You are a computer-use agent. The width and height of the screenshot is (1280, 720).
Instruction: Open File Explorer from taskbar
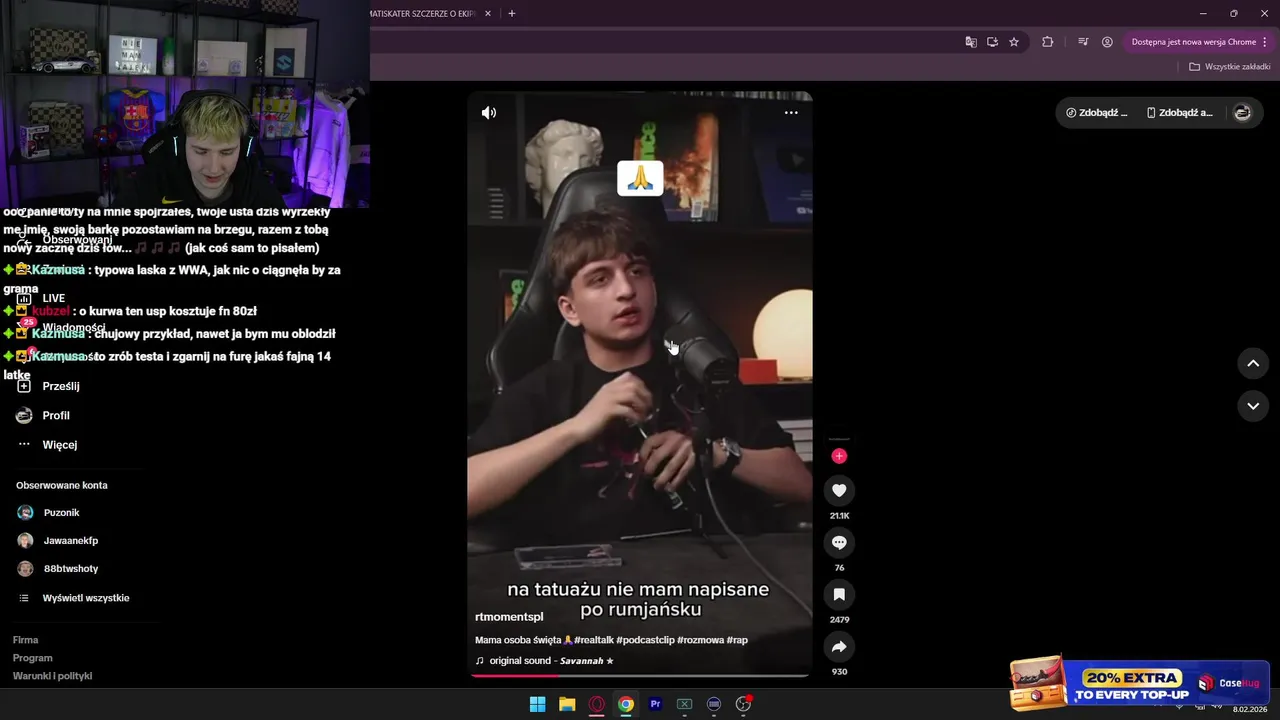pyautogui.click(x=567, y=704)
